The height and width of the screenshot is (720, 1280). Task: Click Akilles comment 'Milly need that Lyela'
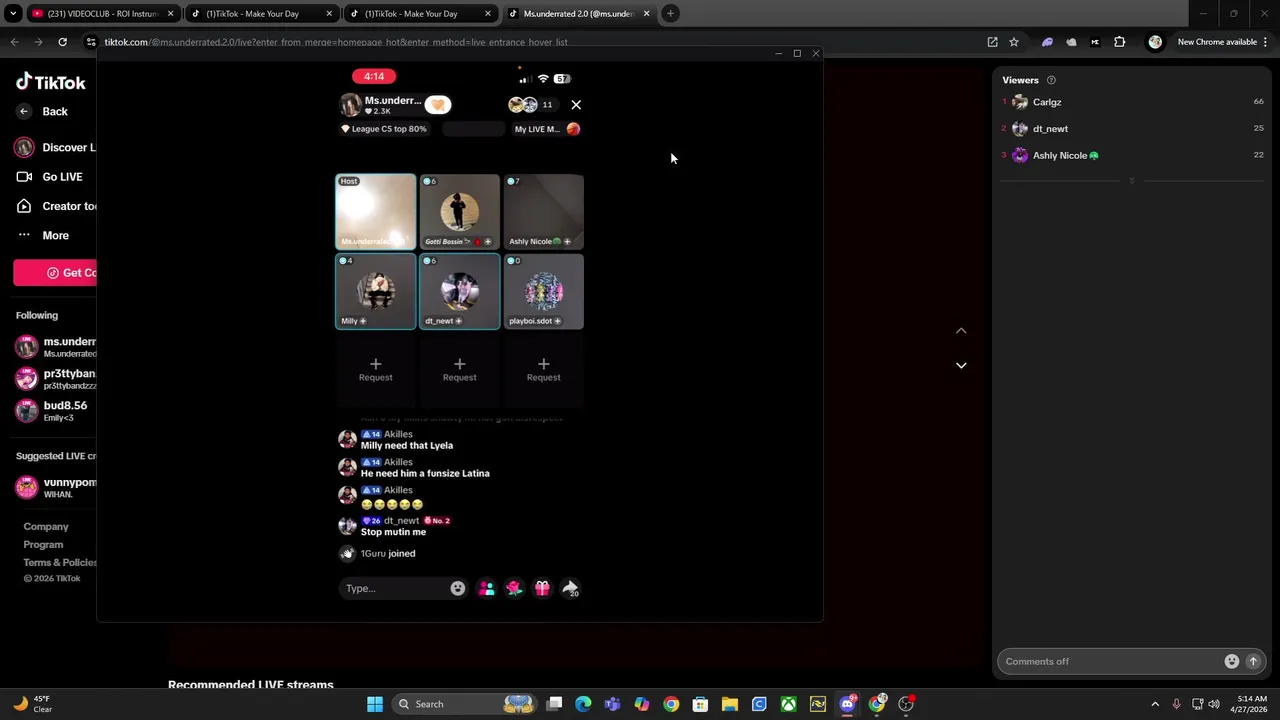point(407,446)
